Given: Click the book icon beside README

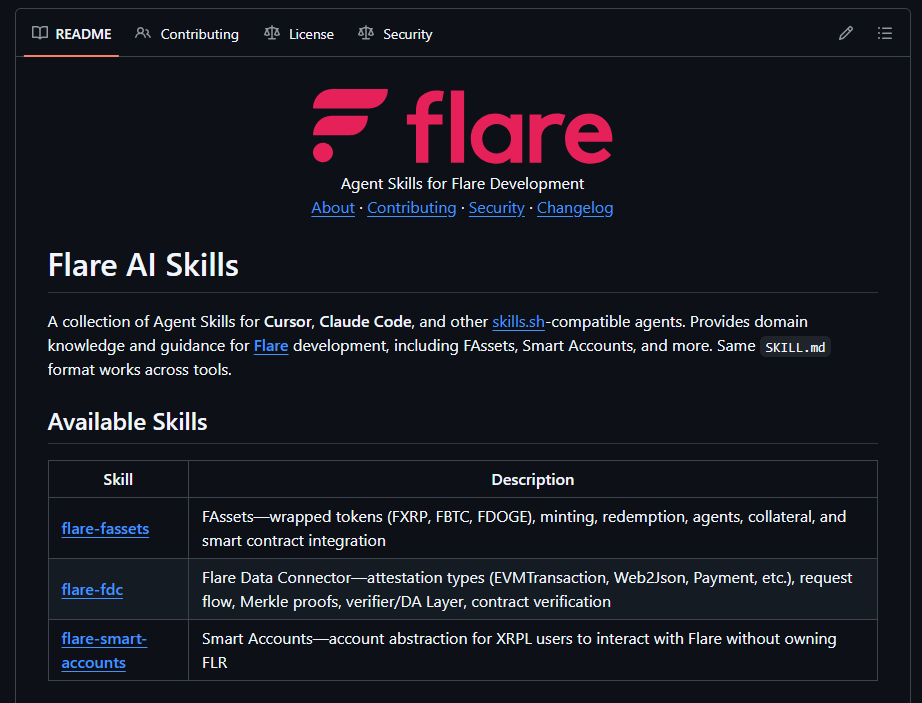Looking at the screenshot, I should 39,33.
